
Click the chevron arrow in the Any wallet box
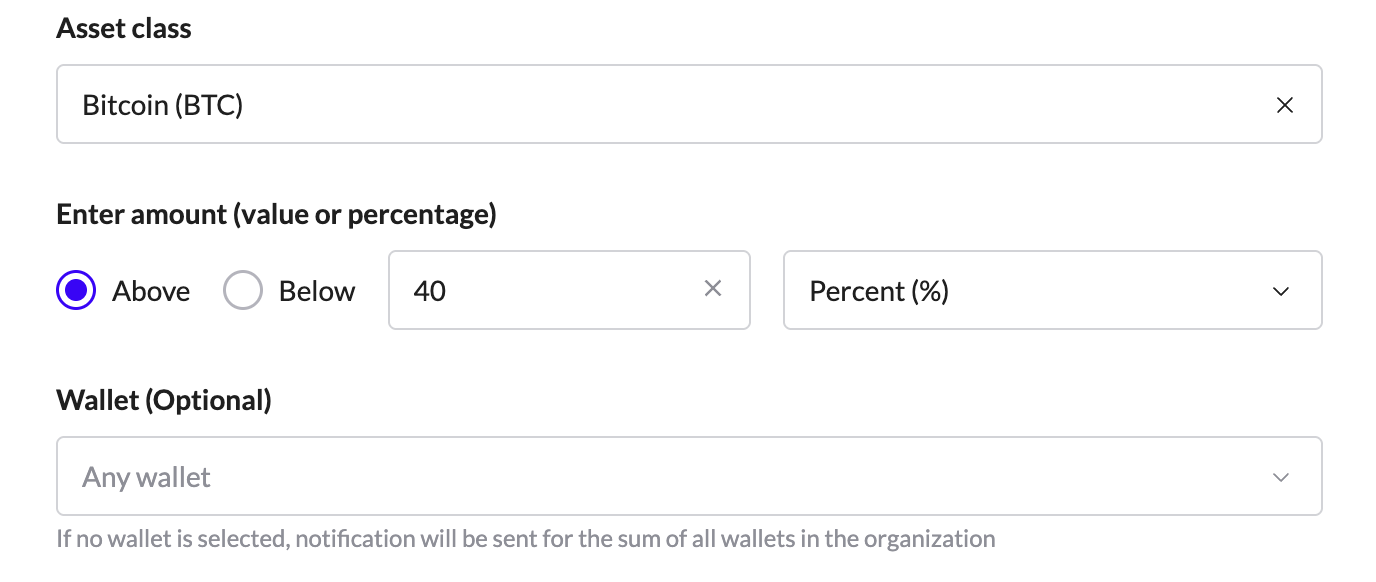[x=1281, y=477]
